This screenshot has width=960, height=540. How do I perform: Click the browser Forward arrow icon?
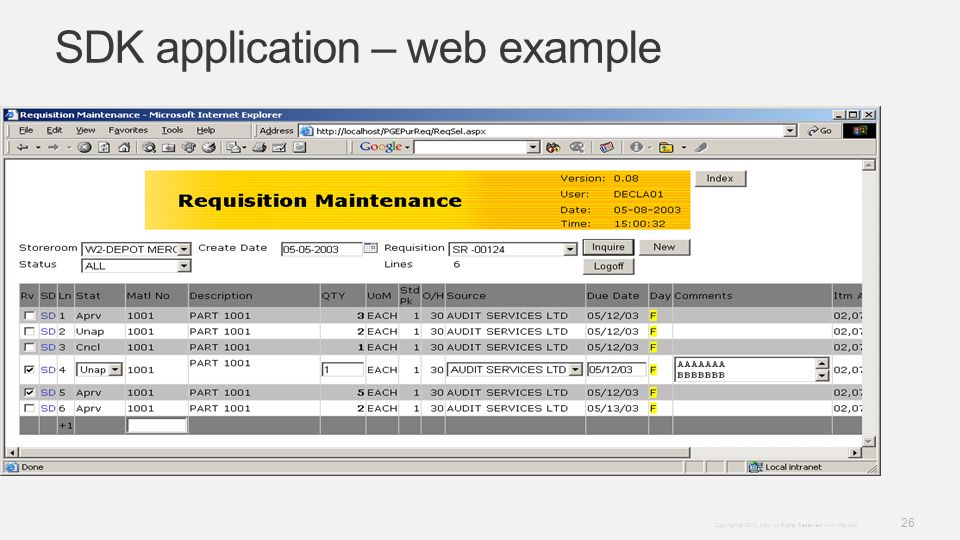(x=53, y=148)
